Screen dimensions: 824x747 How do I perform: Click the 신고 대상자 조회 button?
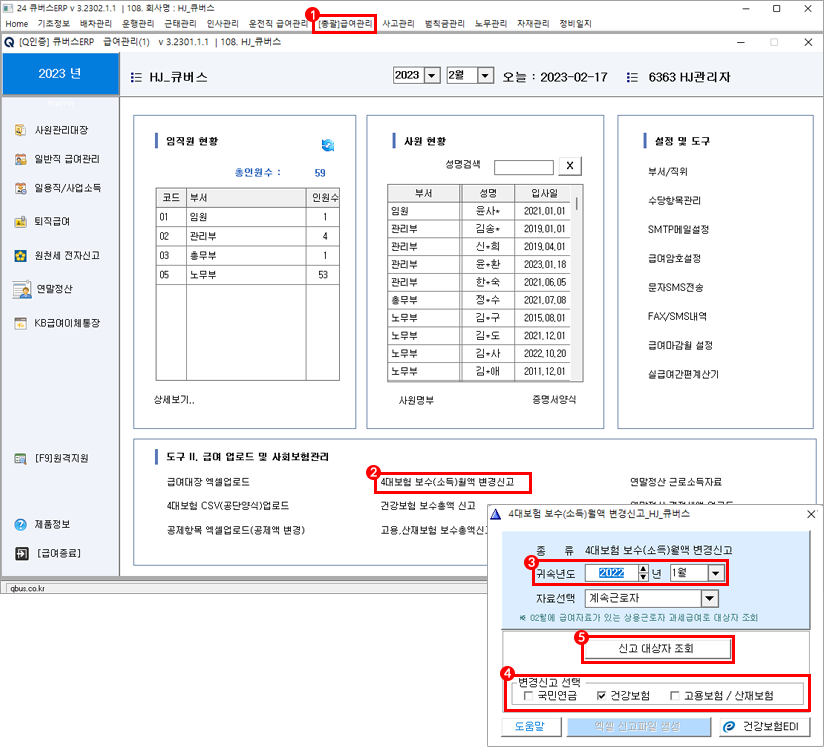point(656,649)
